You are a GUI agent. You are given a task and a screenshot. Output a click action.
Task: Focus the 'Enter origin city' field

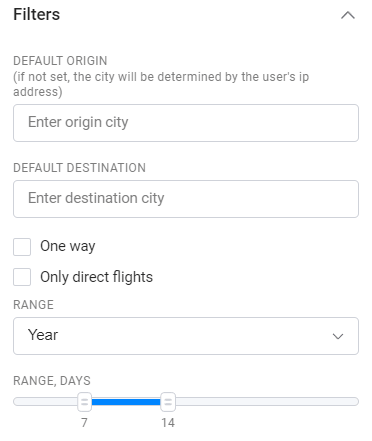pos(186,123)
